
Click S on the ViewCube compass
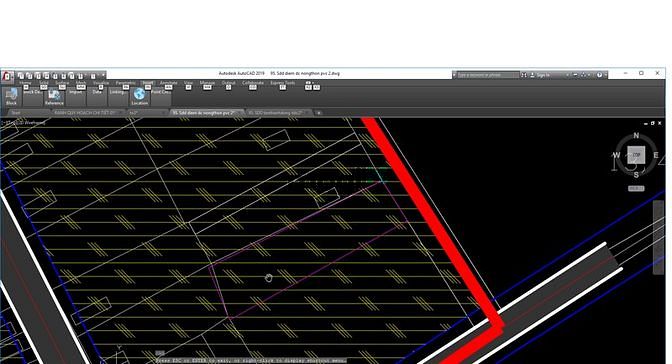click(636, 174)
